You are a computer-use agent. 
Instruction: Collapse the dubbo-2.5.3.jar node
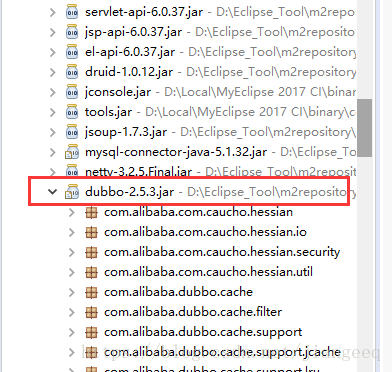coord(52,192)
